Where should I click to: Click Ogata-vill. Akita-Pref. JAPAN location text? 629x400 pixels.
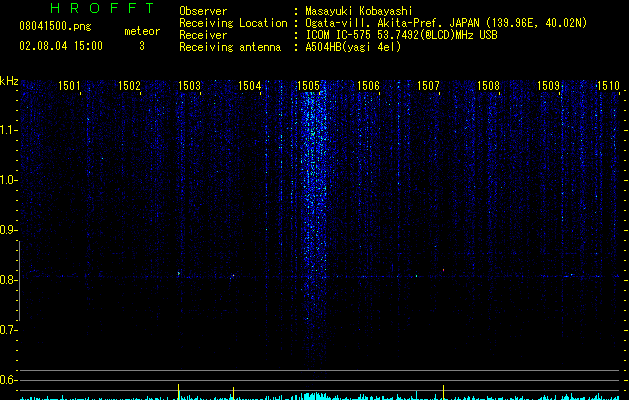(446, 23)
